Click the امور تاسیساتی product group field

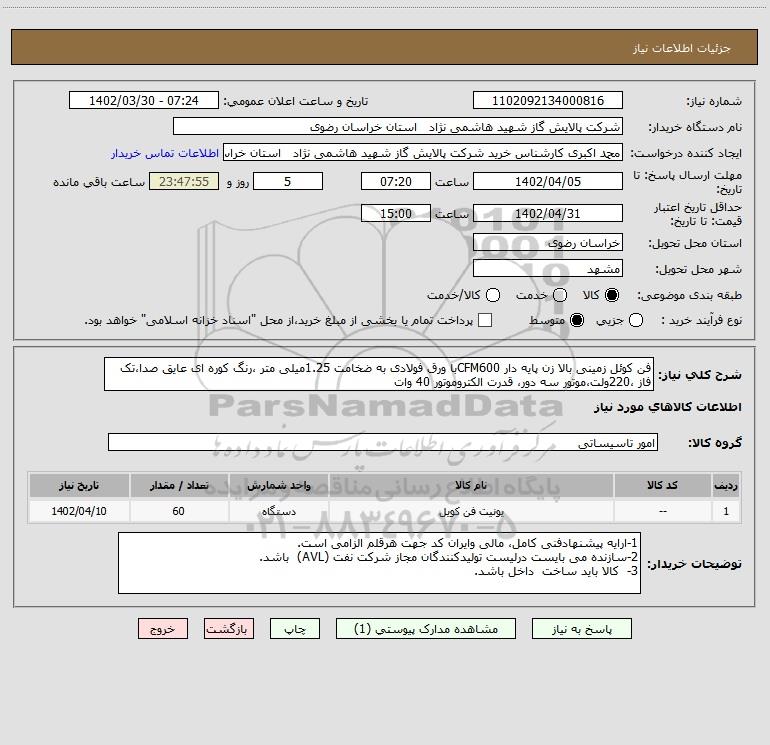[384, 443]
